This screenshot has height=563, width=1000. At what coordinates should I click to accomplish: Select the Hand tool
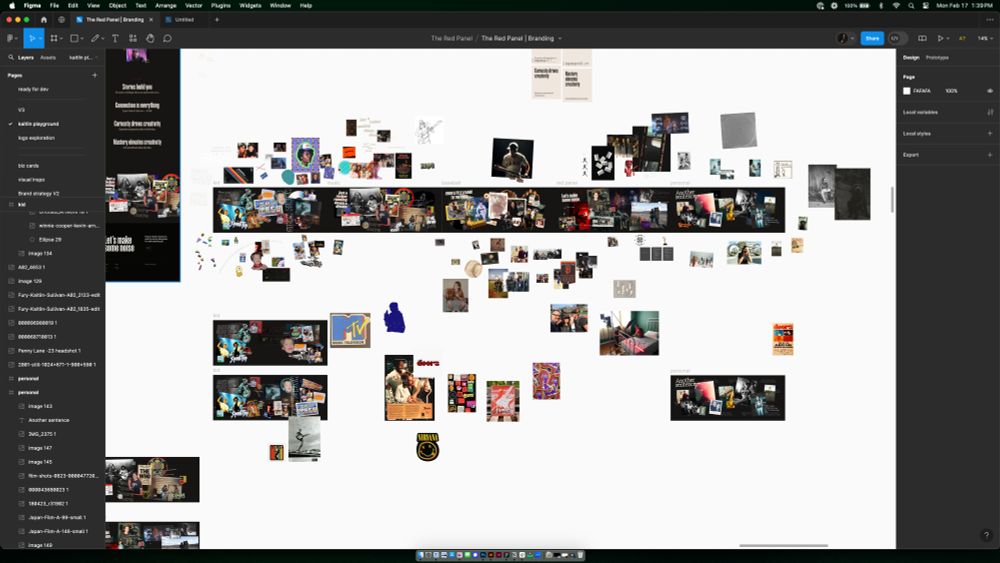click(x=150, y=38)
